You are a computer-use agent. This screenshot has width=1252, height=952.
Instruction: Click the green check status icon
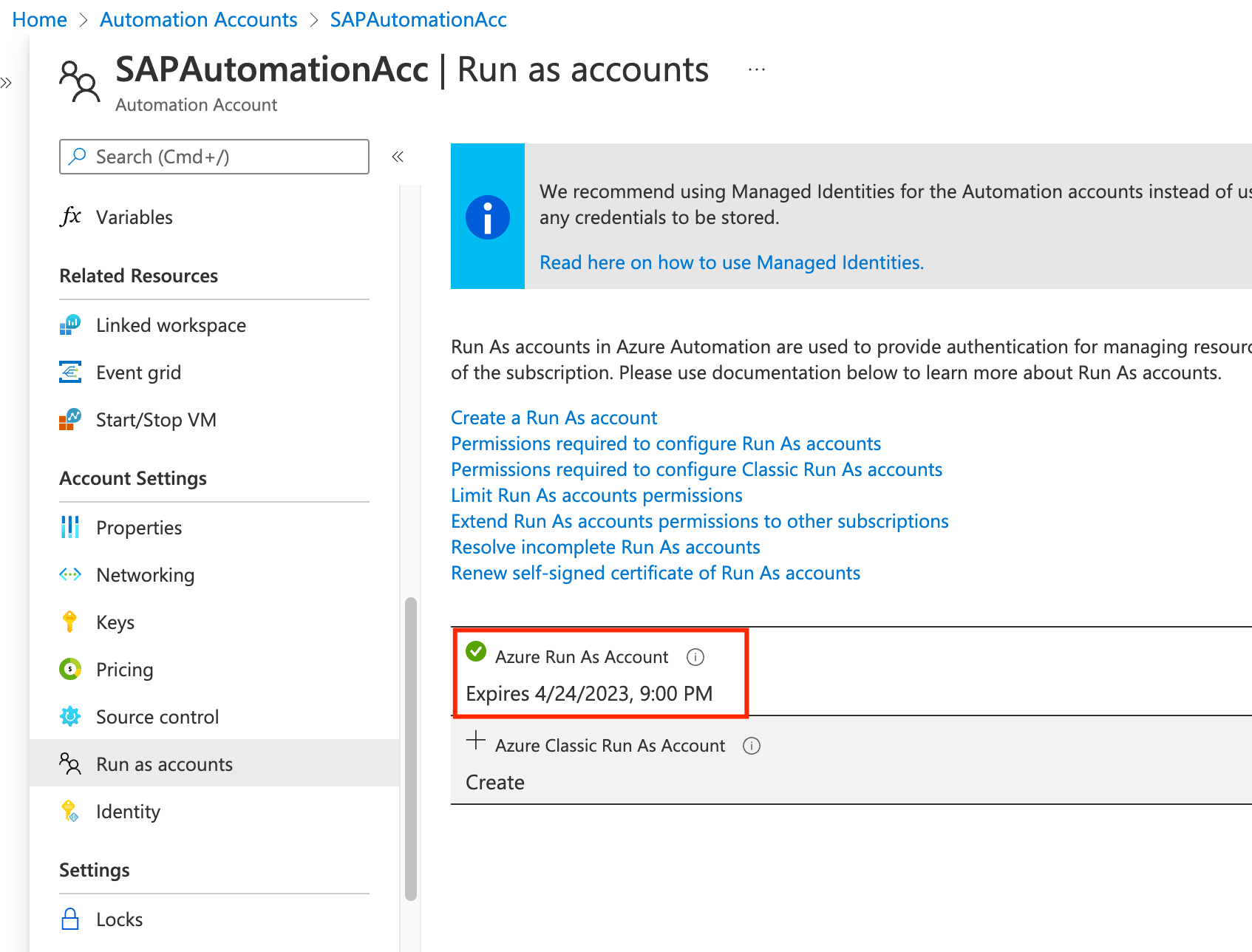476,651
